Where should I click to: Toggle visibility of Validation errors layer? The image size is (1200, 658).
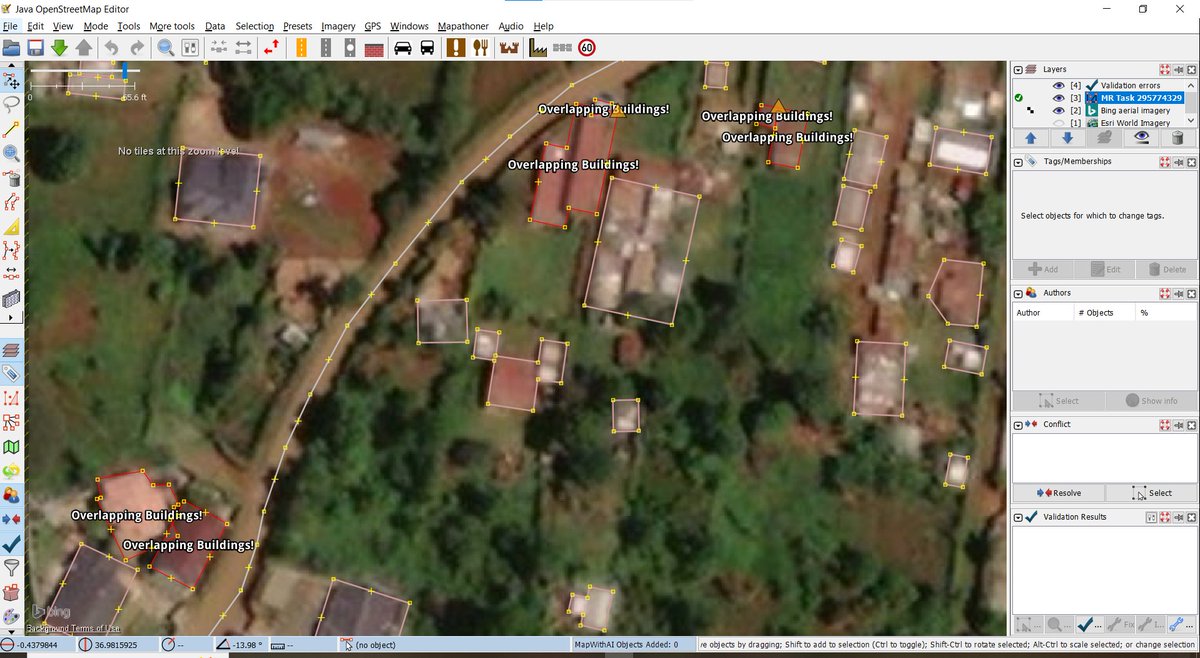tap(1058, 86)
